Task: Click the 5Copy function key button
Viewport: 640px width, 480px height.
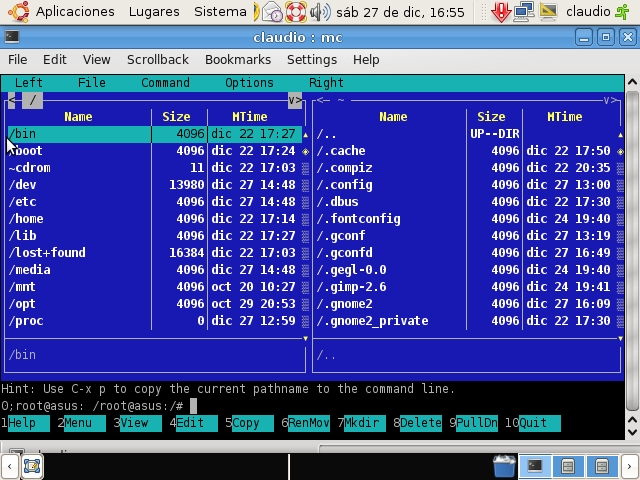Action: (x=249, y=423)
